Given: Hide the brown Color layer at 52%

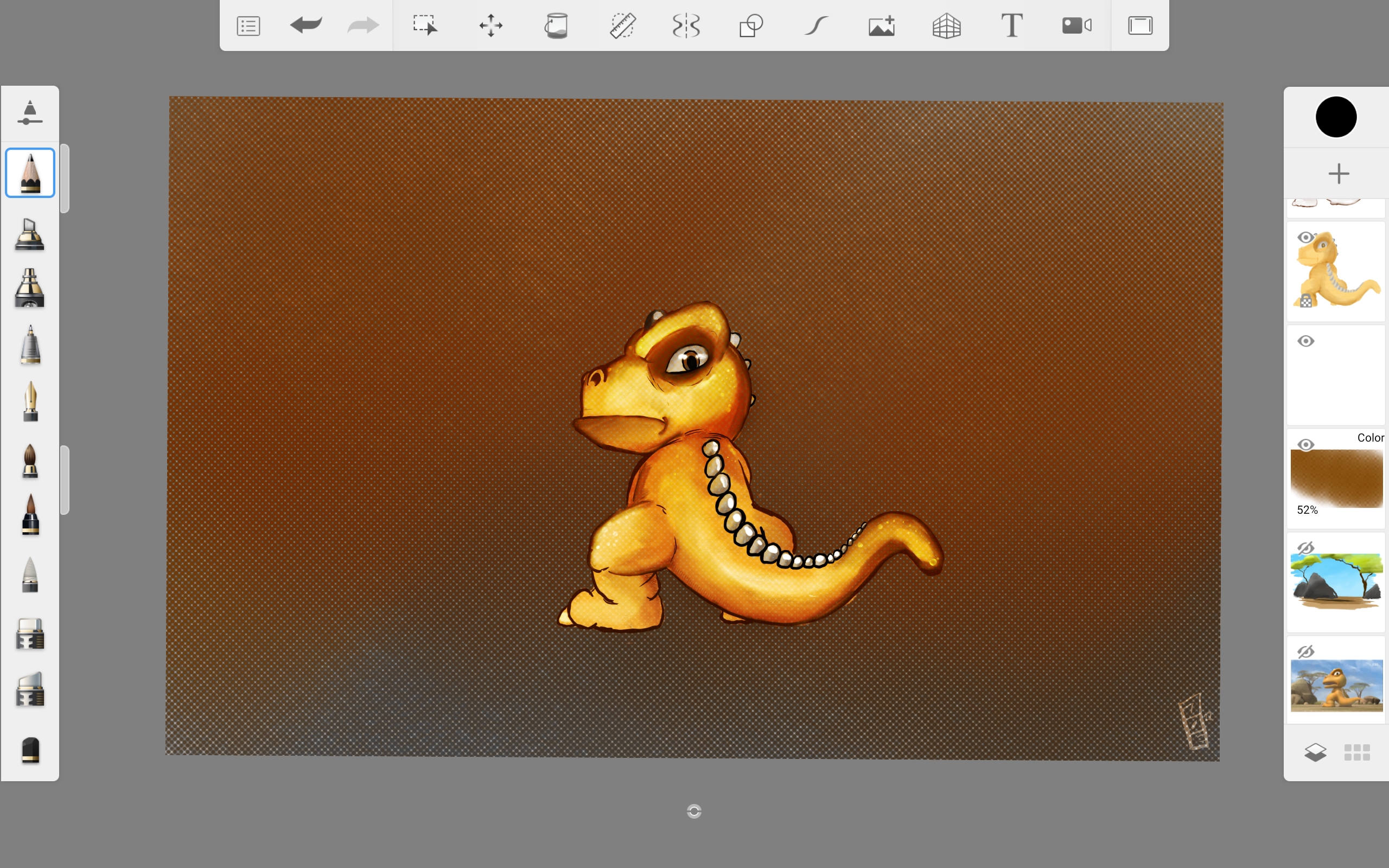Looking at the screenshot, I should tap(1306, 445).
